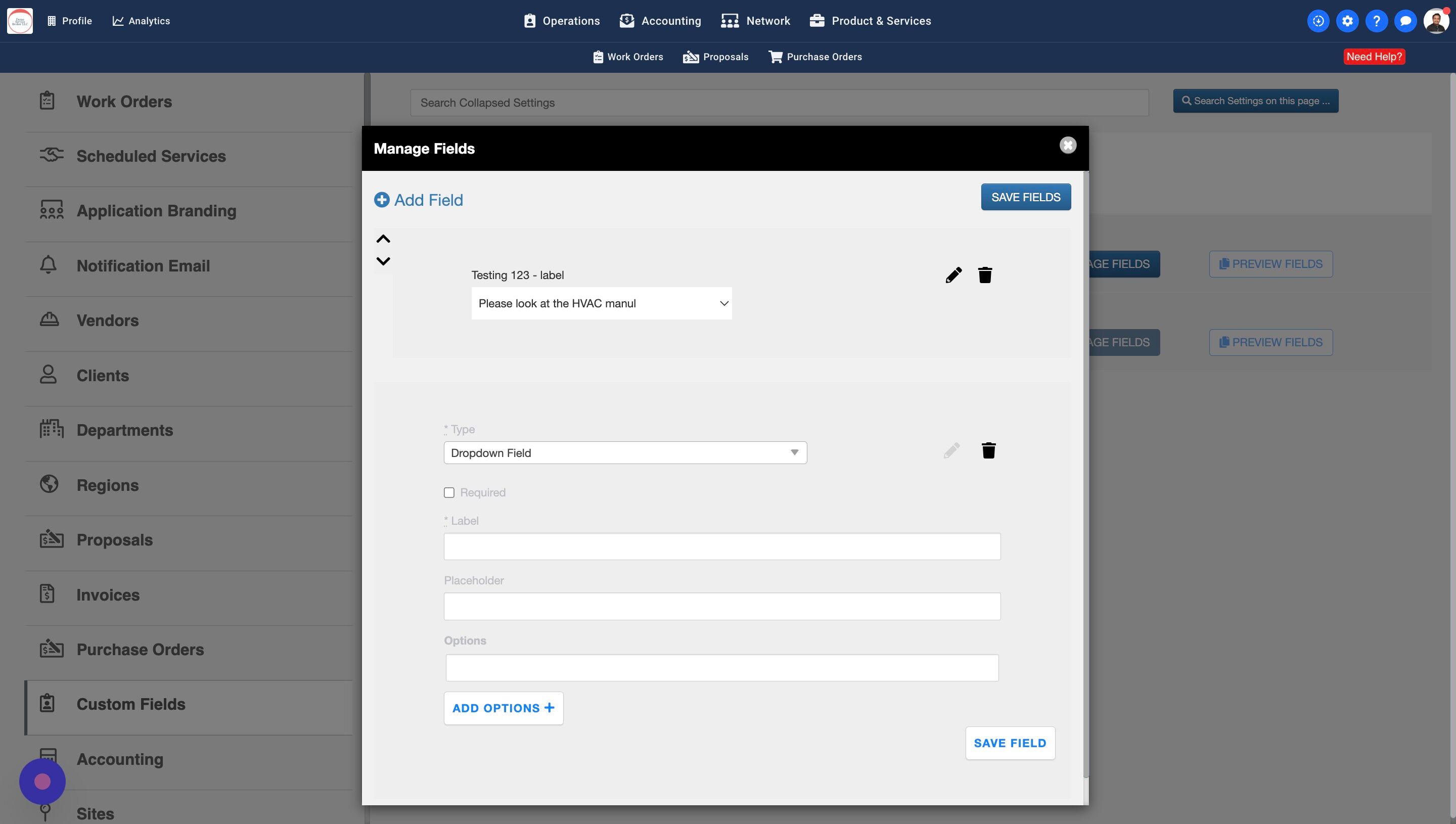
Task: Click the ADD OPTIONS button
Action: click(x=503, y=708)
